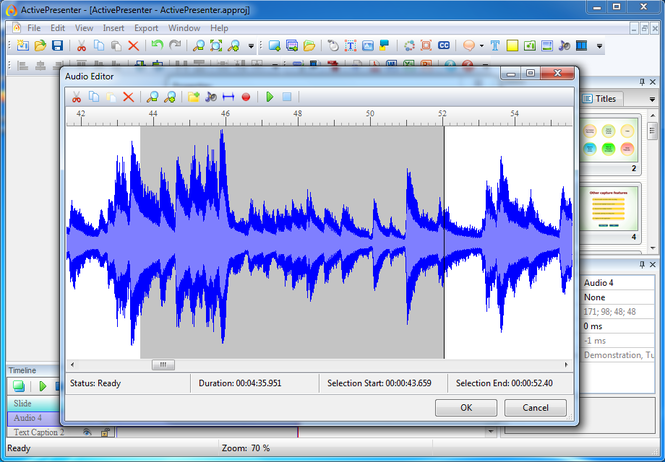Play the audio in the Audio Editor
The width and height of the screenshot is (665, 462).
click(269, 97)
